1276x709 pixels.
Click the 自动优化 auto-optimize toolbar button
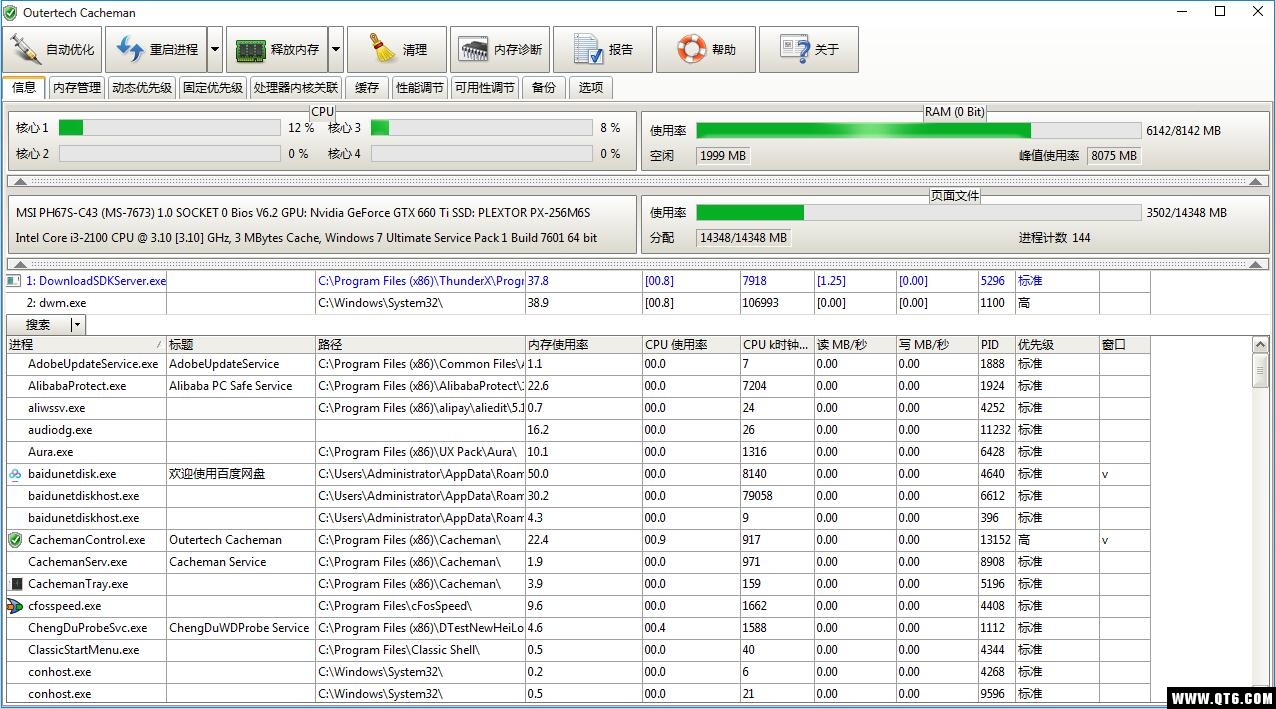click(53, 50)
